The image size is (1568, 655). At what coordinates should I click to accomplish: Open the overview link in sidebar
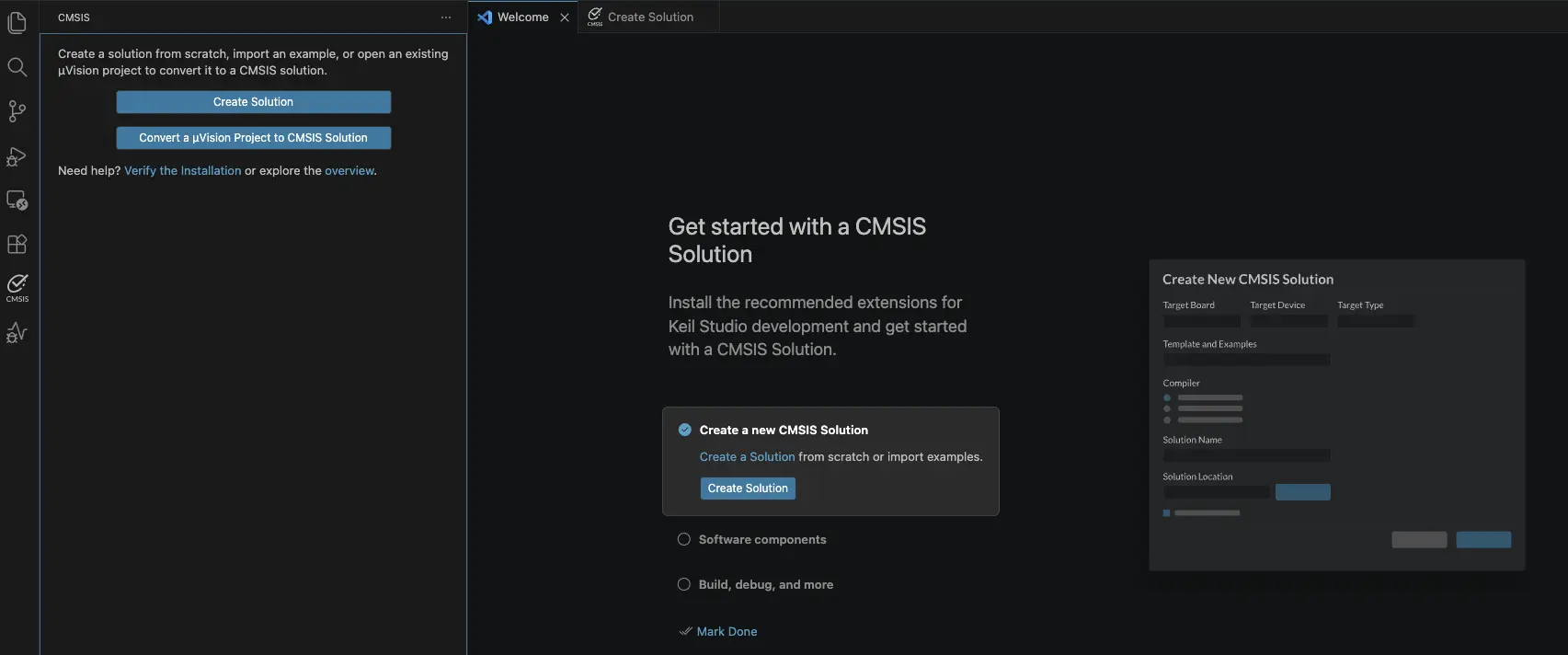click(349, 171)
